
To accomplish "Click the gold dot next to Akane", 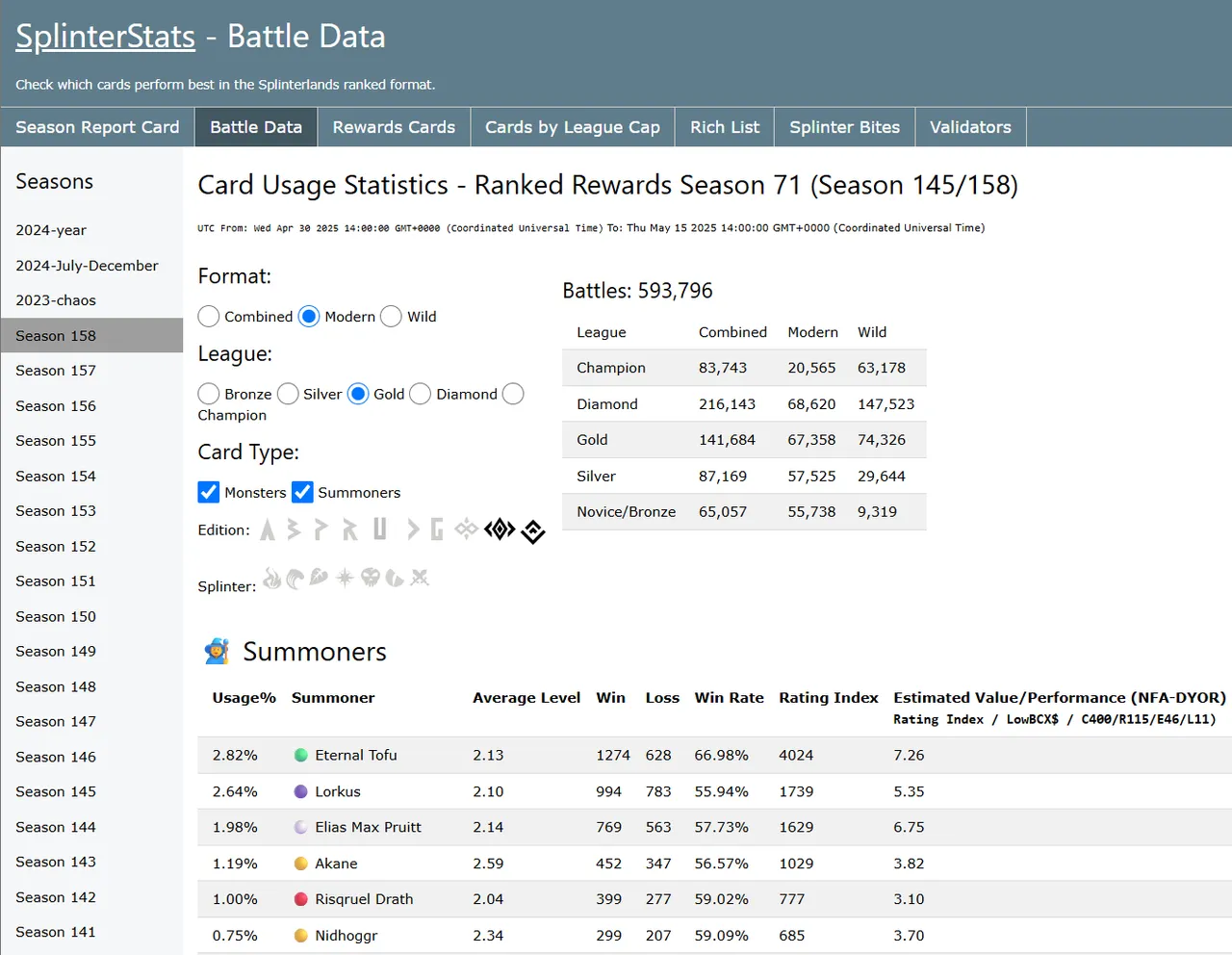I will coord(301,864).
